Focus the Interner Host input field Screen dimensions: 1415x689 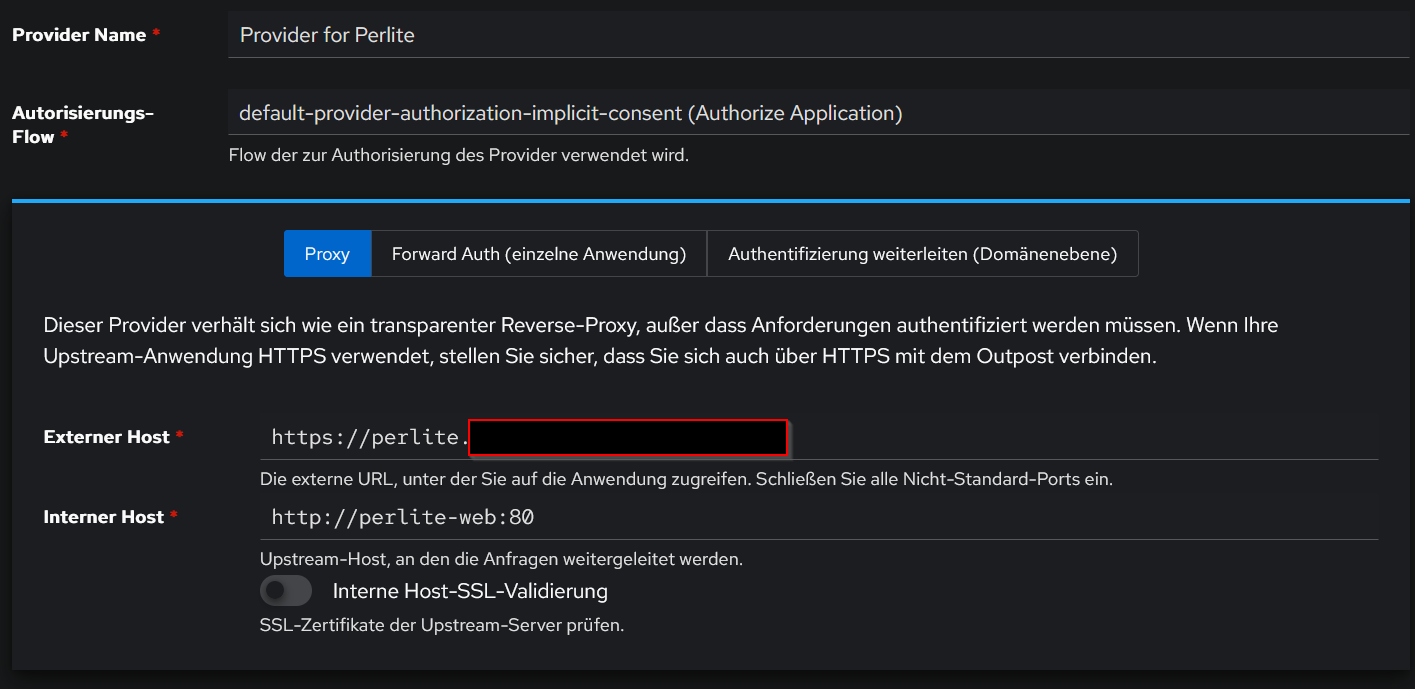click(x=818, y=517)
